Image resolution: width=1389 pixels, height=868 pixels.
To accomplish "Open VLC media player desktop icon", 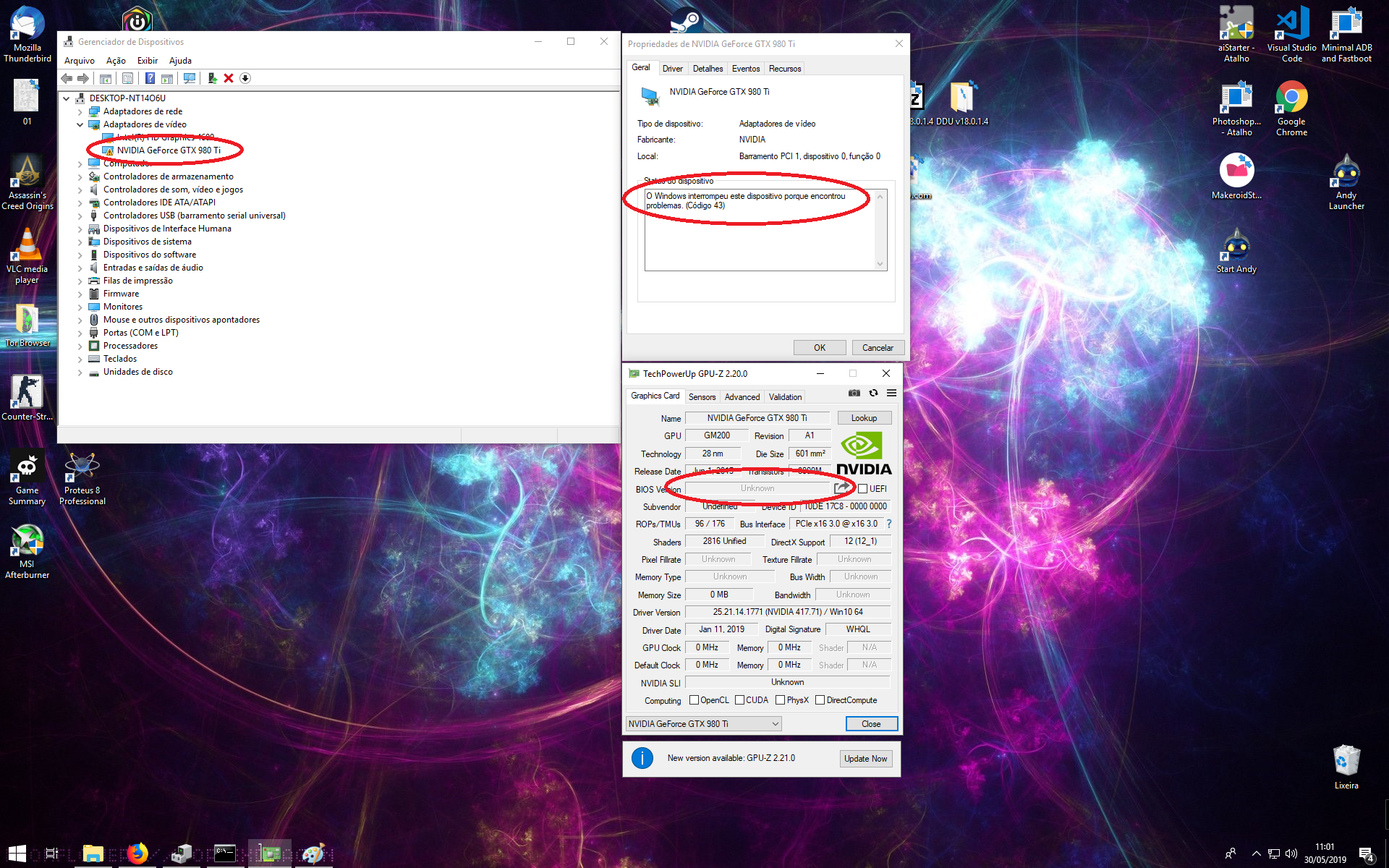I will [27, 255].
